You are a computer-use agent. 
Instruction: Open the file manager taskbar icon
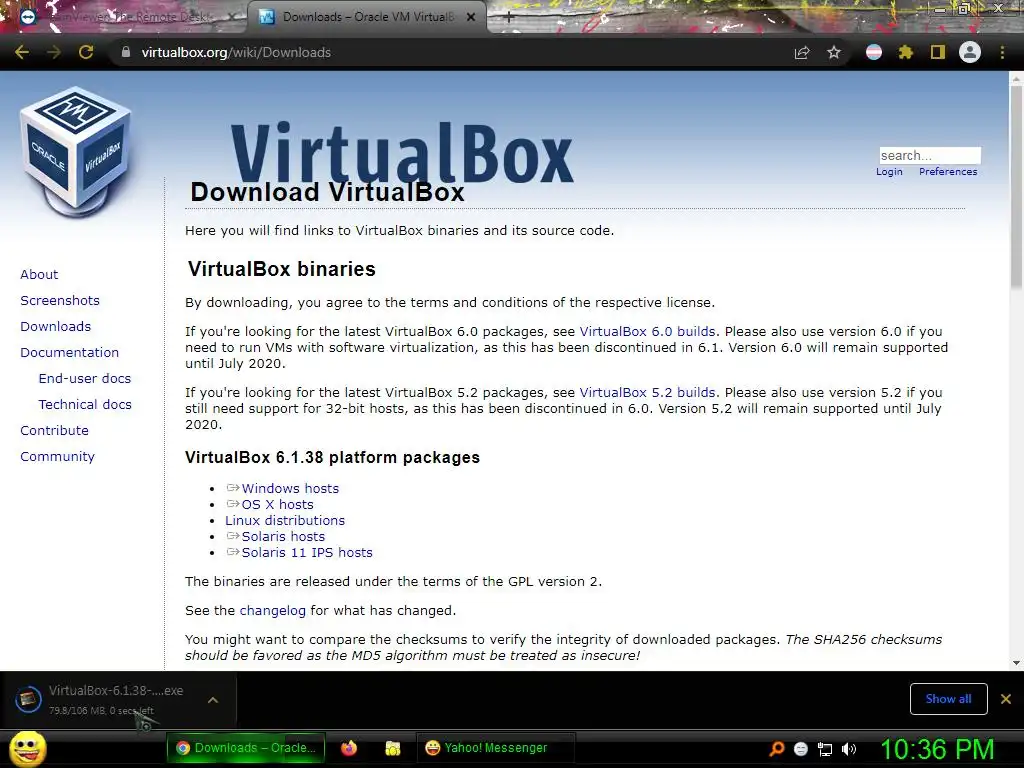[392, 748]
